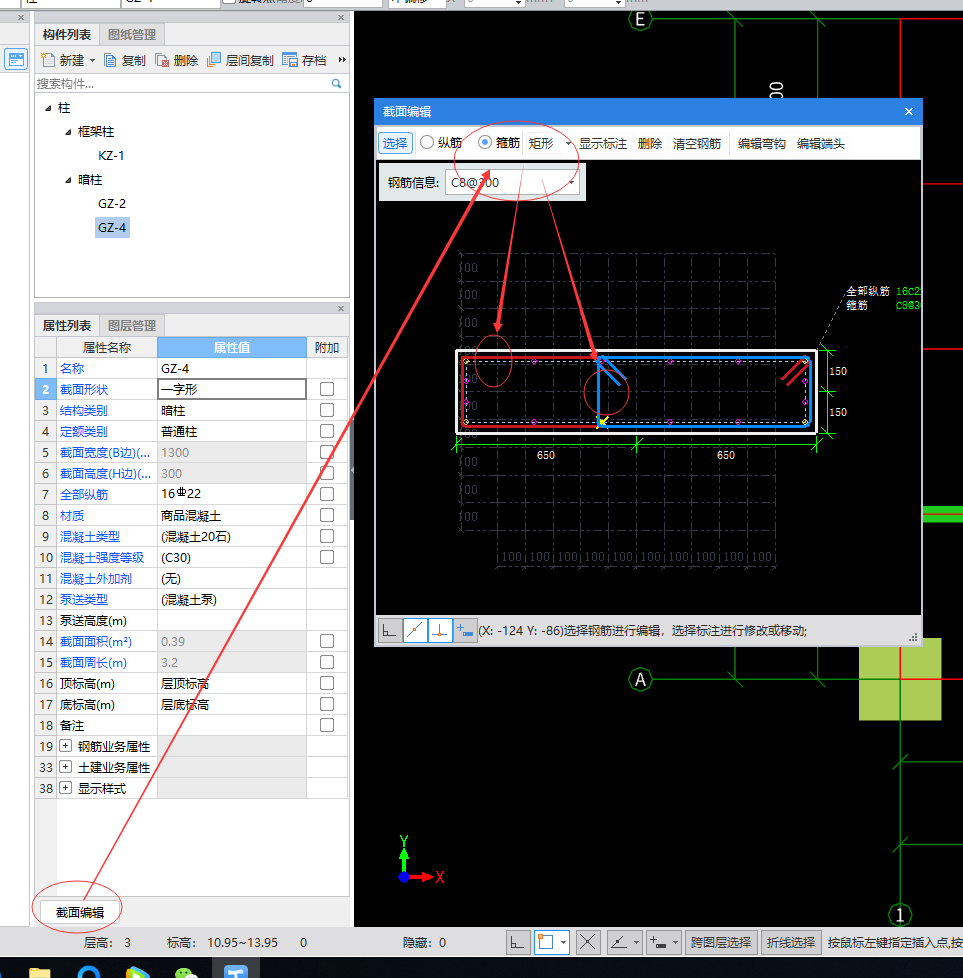Viewport: 963px width, 978px height.
Task: Click the 复制 (Copy) icon in component list
Action: [110, 60]
